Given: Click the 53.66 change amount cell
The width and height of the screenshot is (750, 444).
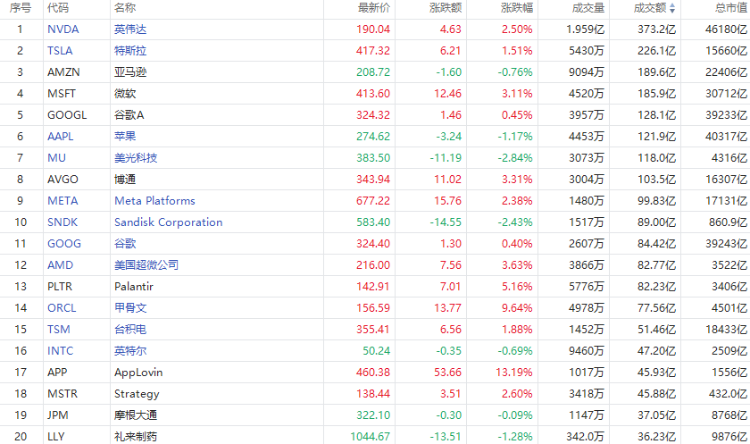Looking at the screenshot, I should pos(448,372).
